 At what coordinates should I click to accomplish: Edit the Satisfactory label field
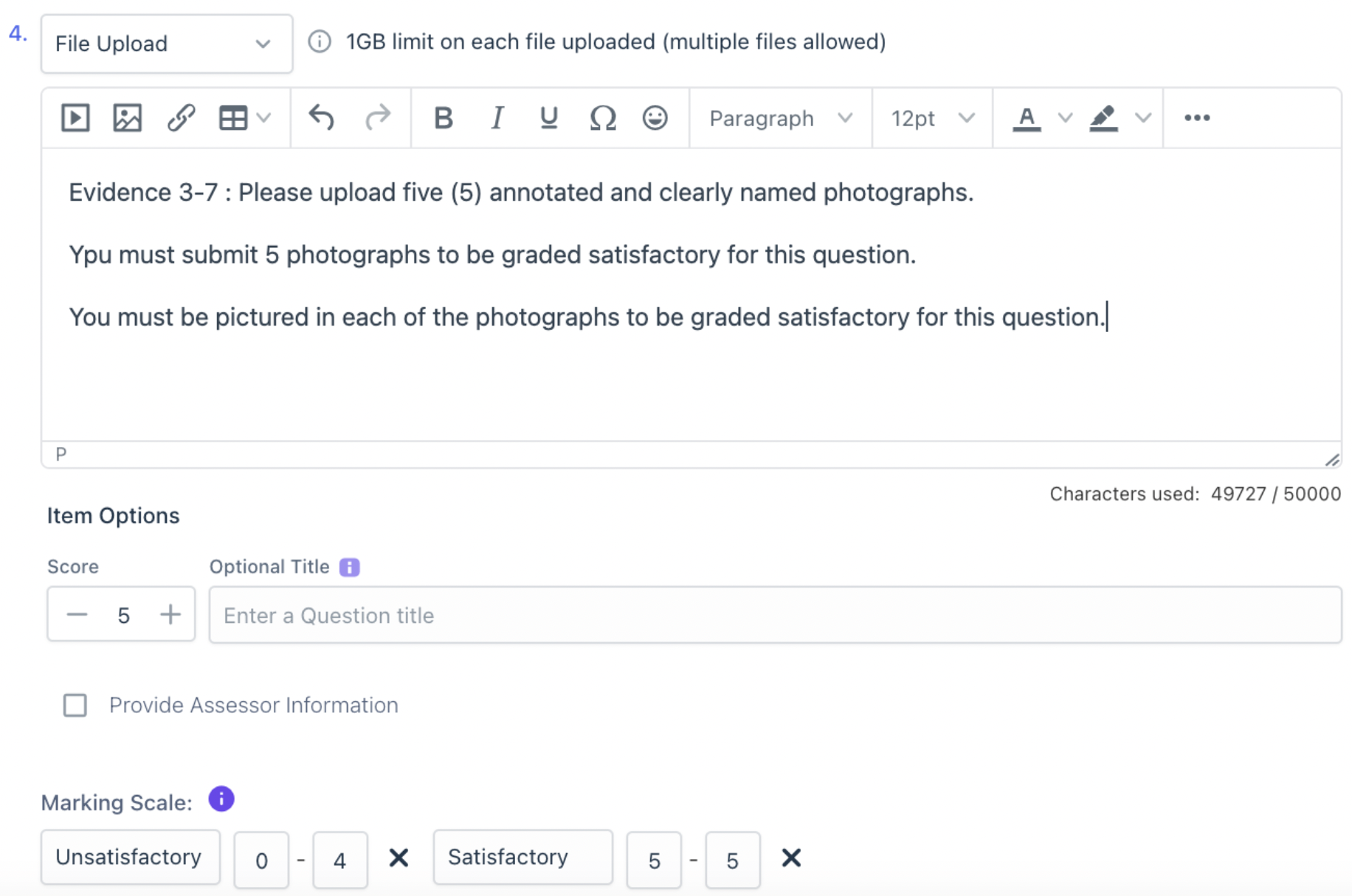523,857
